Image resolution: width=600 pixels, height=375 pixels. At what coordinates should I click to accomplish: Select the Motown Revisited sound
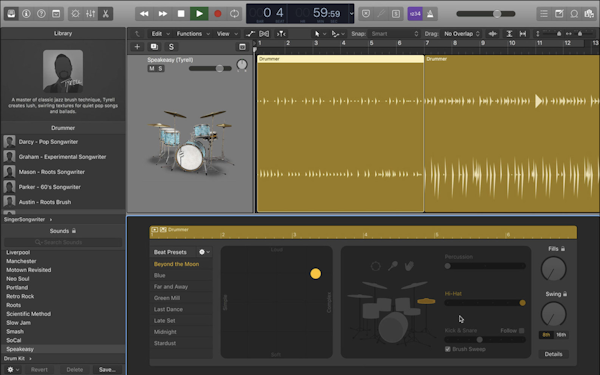click(x=29, y=270)
